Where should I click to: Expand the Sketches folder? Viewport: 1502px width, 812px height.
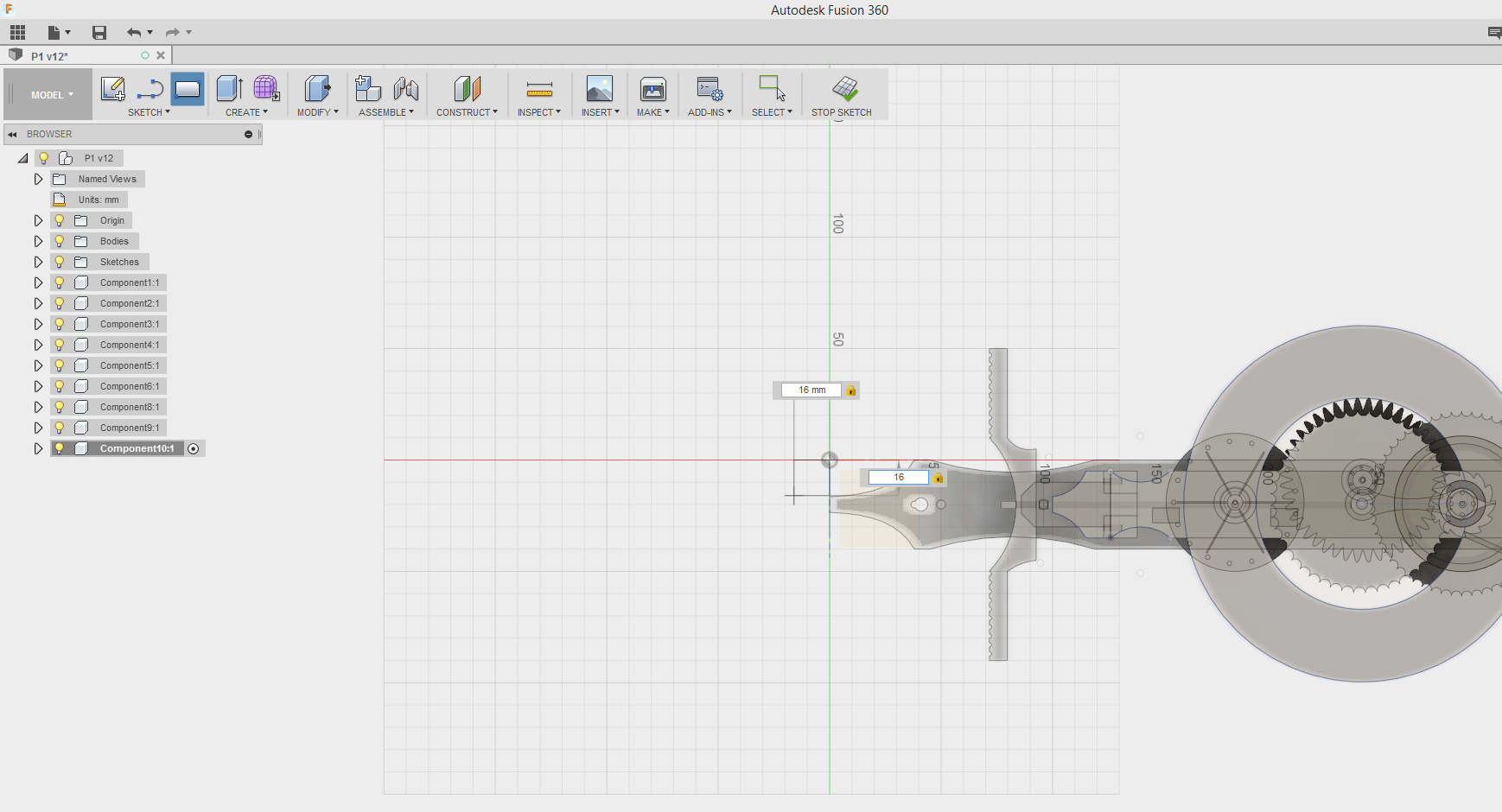point(38,262)
